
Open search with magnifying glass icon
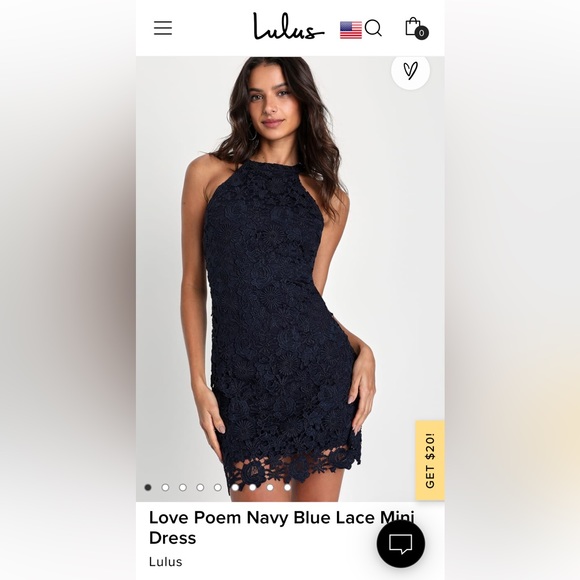coord(373,28)
